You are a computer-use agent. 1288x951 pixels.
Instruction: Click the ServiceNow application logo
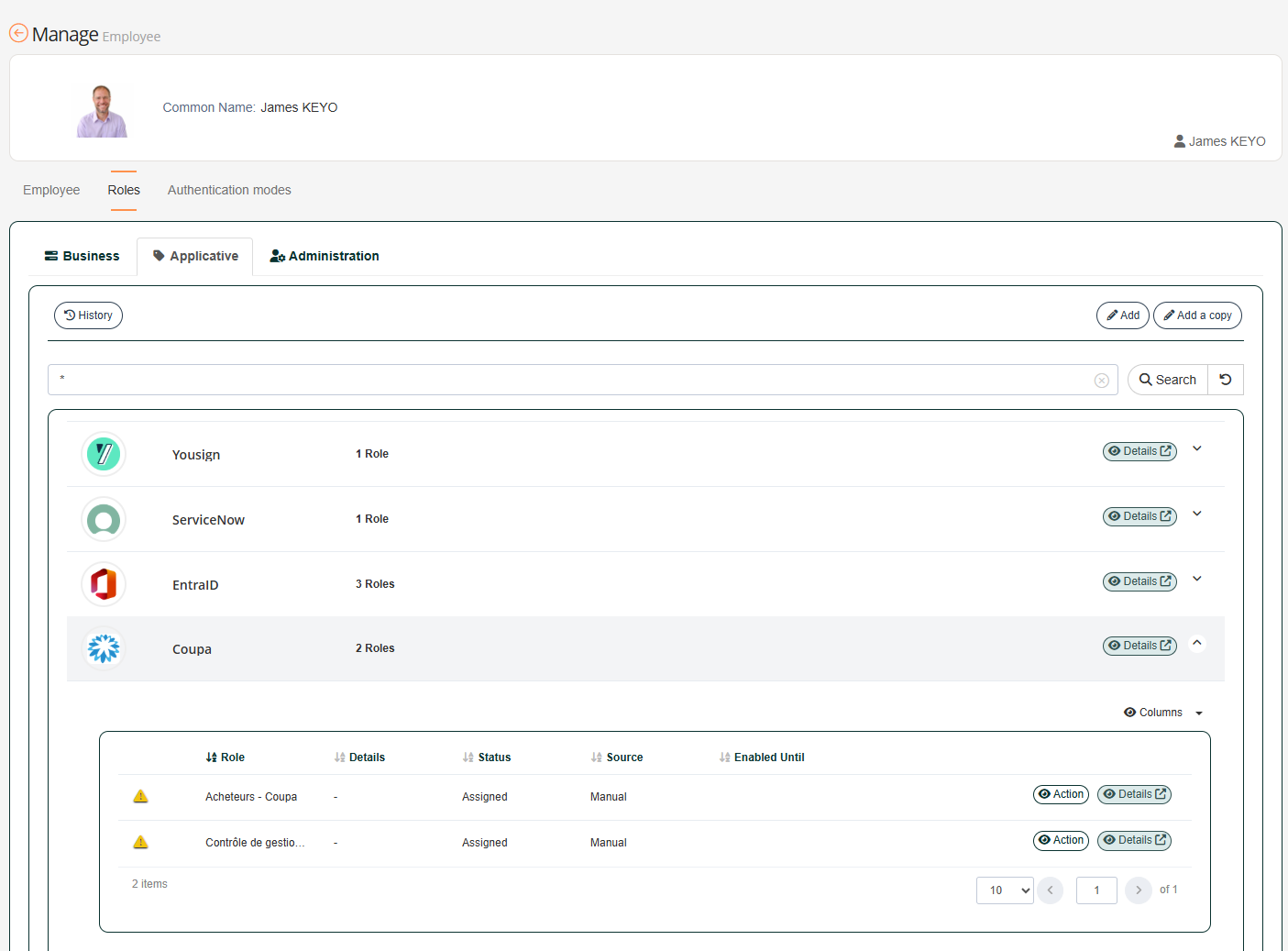point(104,520)
